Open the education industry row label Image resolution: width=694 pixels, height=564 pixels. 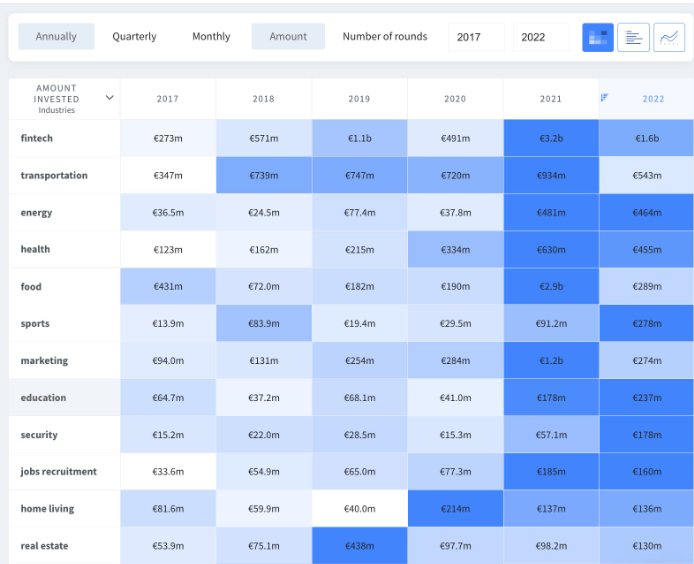click(x=43, y=397)
